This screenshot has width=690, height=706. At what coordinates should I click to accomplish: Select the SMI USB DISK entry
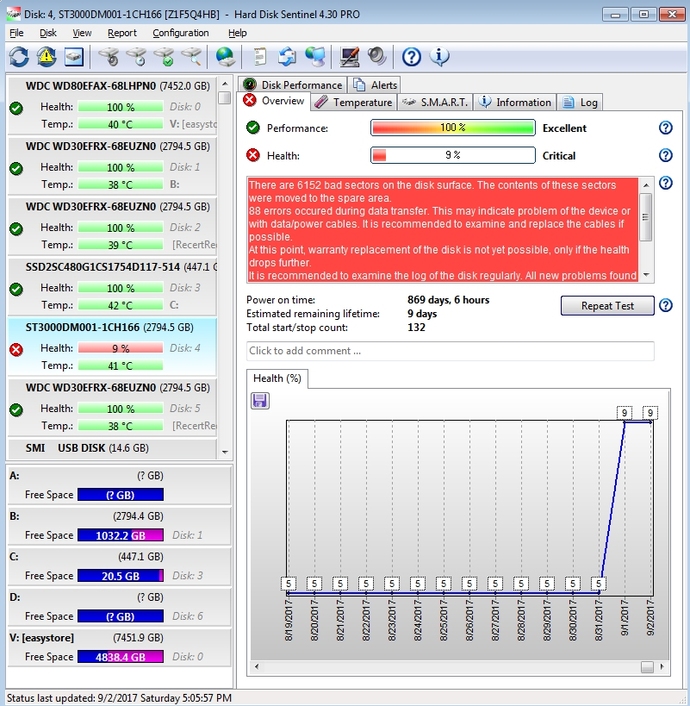(x=112, y=448)
